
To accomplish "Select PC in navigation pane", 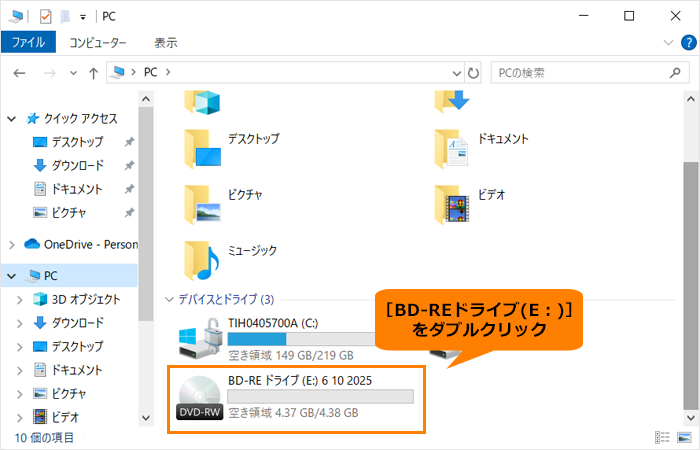I will click(42, 276).
